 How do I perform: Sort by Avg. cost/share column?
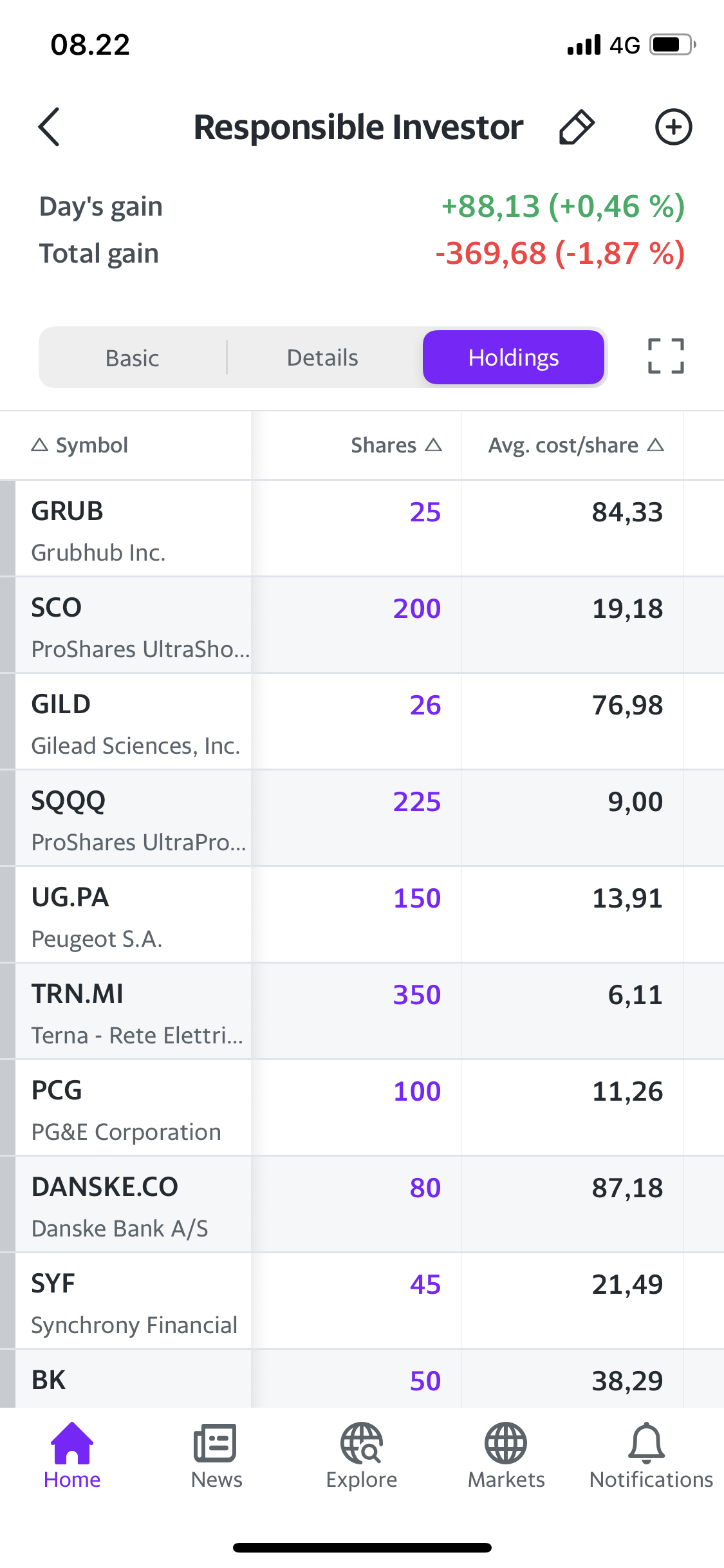tap(575, 445)
